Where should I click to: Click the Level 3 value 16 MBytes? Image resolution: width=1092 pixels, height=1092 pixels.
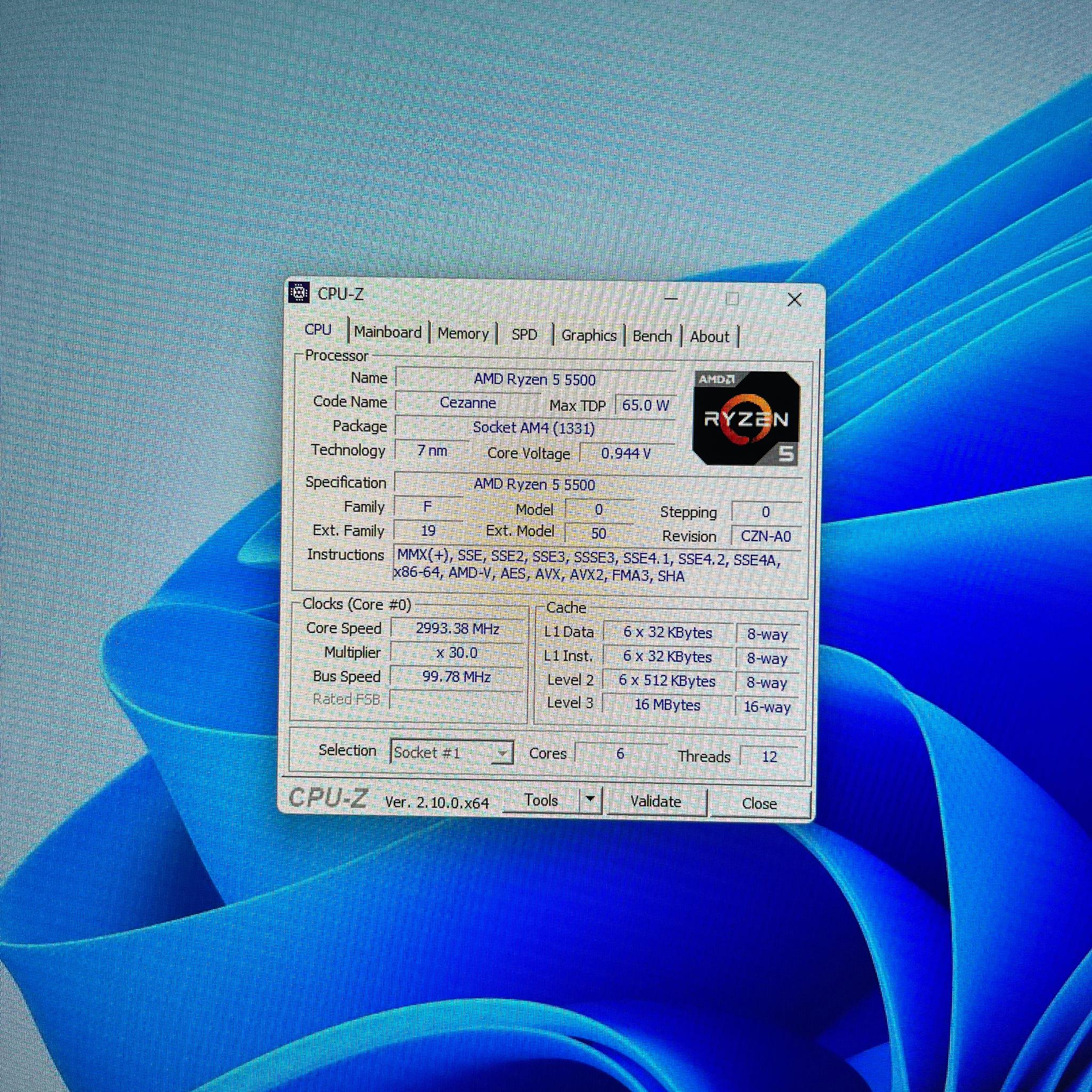pos(667,705)
